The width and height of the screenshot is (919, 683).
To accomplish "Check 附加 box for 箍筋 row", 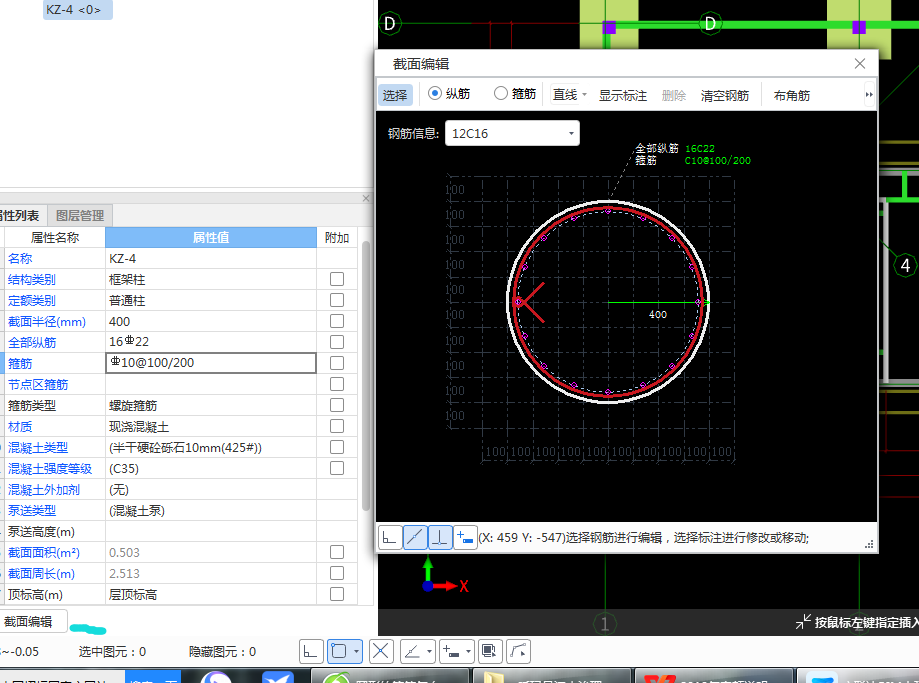I will coord(337,363).
